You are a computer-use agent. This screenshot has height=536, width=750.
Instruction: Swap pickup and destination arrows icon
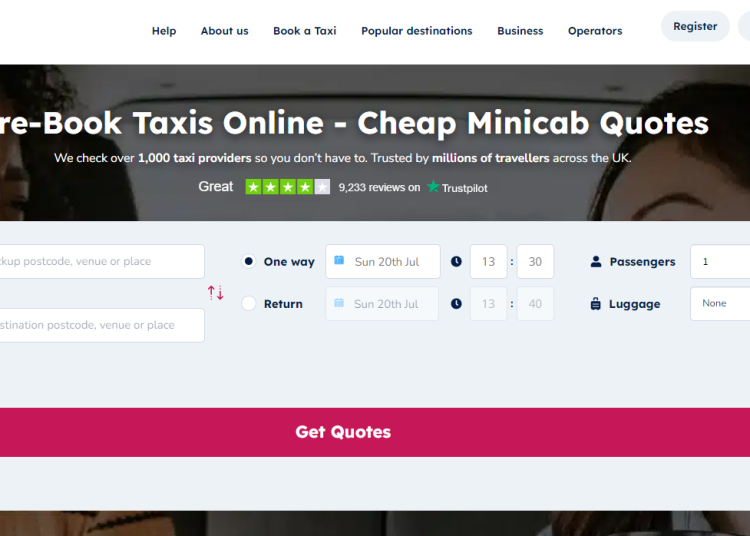point(215,293)
